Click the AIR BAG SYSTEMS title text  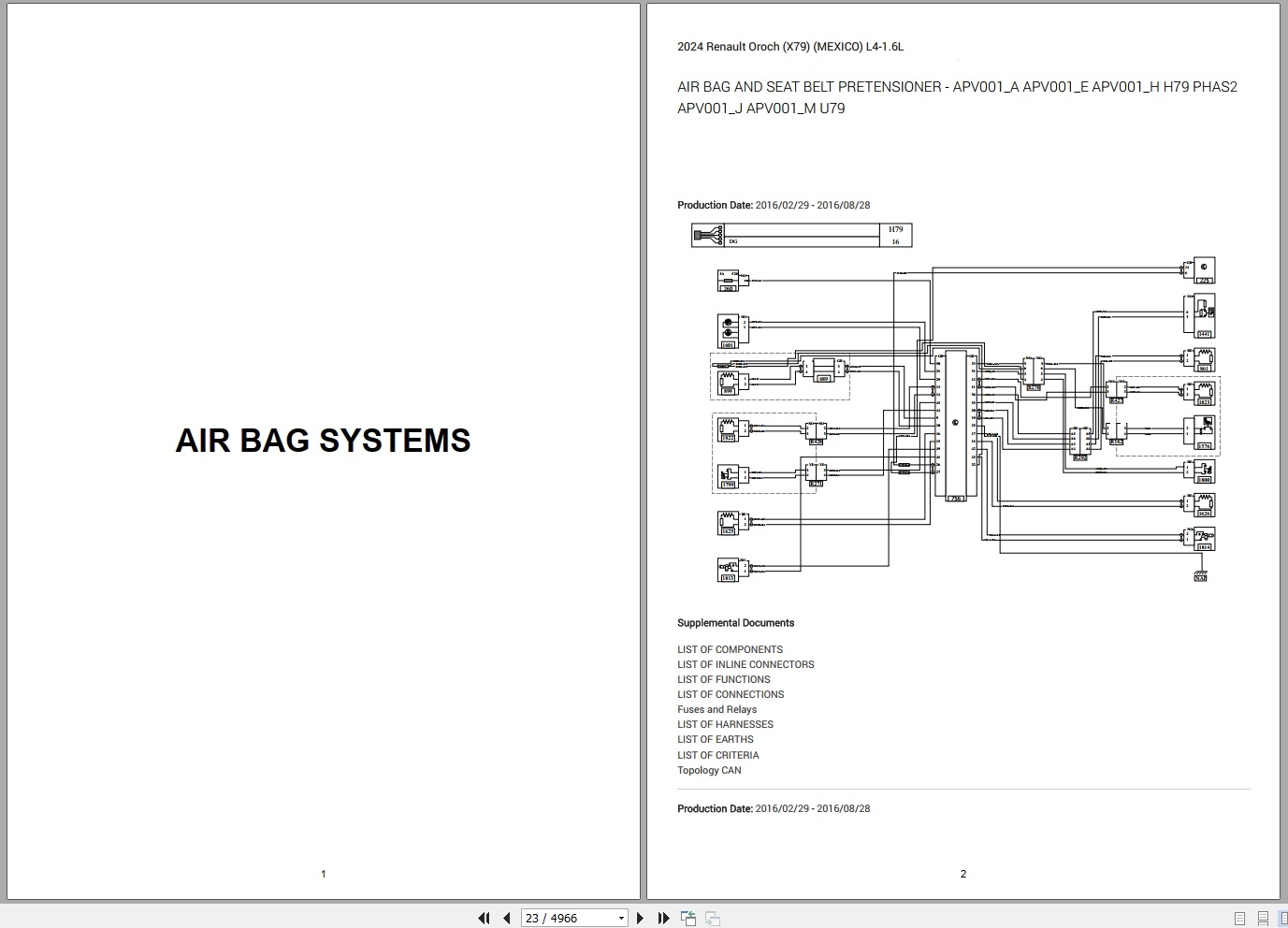pyautogui.click(x=323, y=441)
